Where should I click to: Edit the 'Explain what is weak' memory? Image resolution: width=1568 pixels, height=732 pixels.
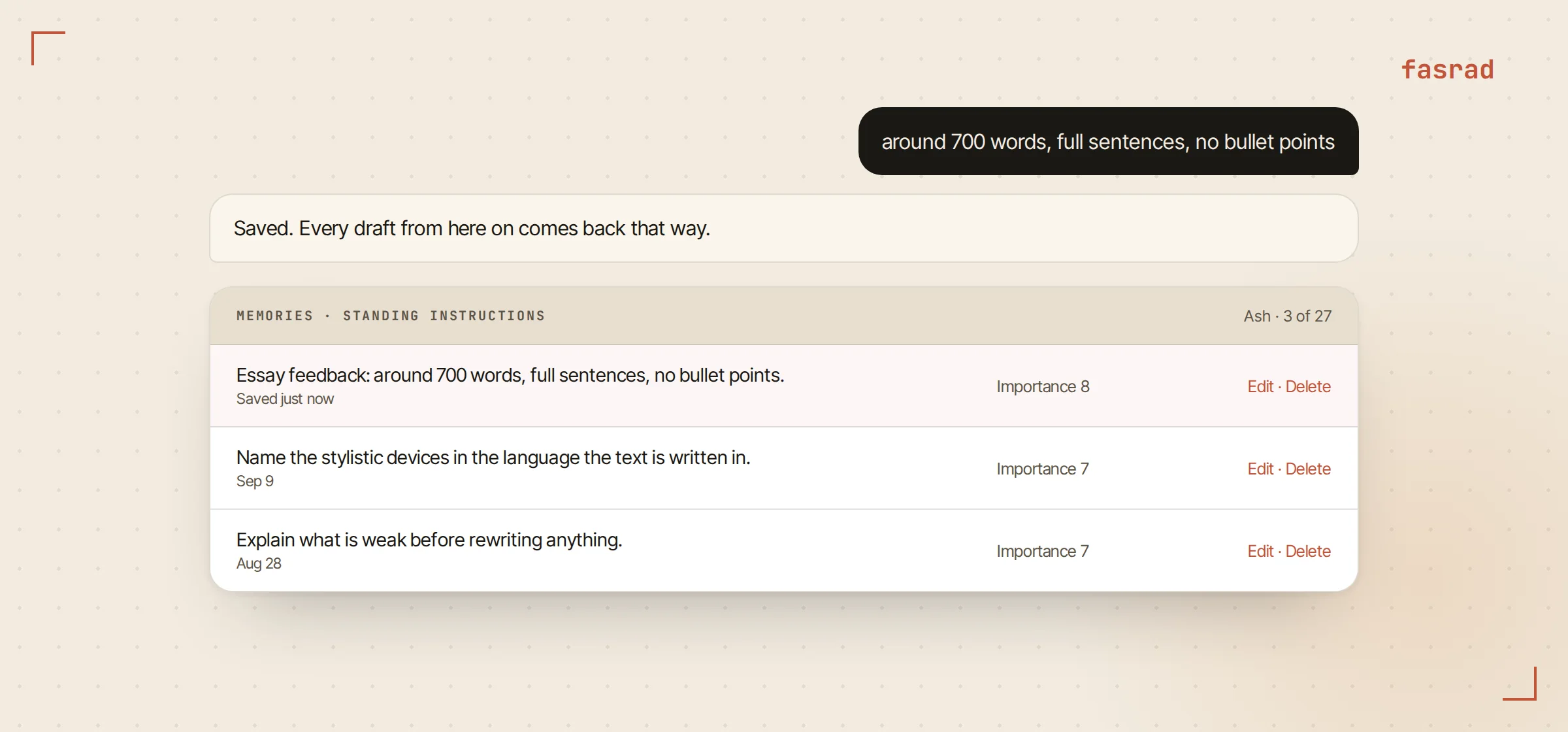tap(1260, 551)
